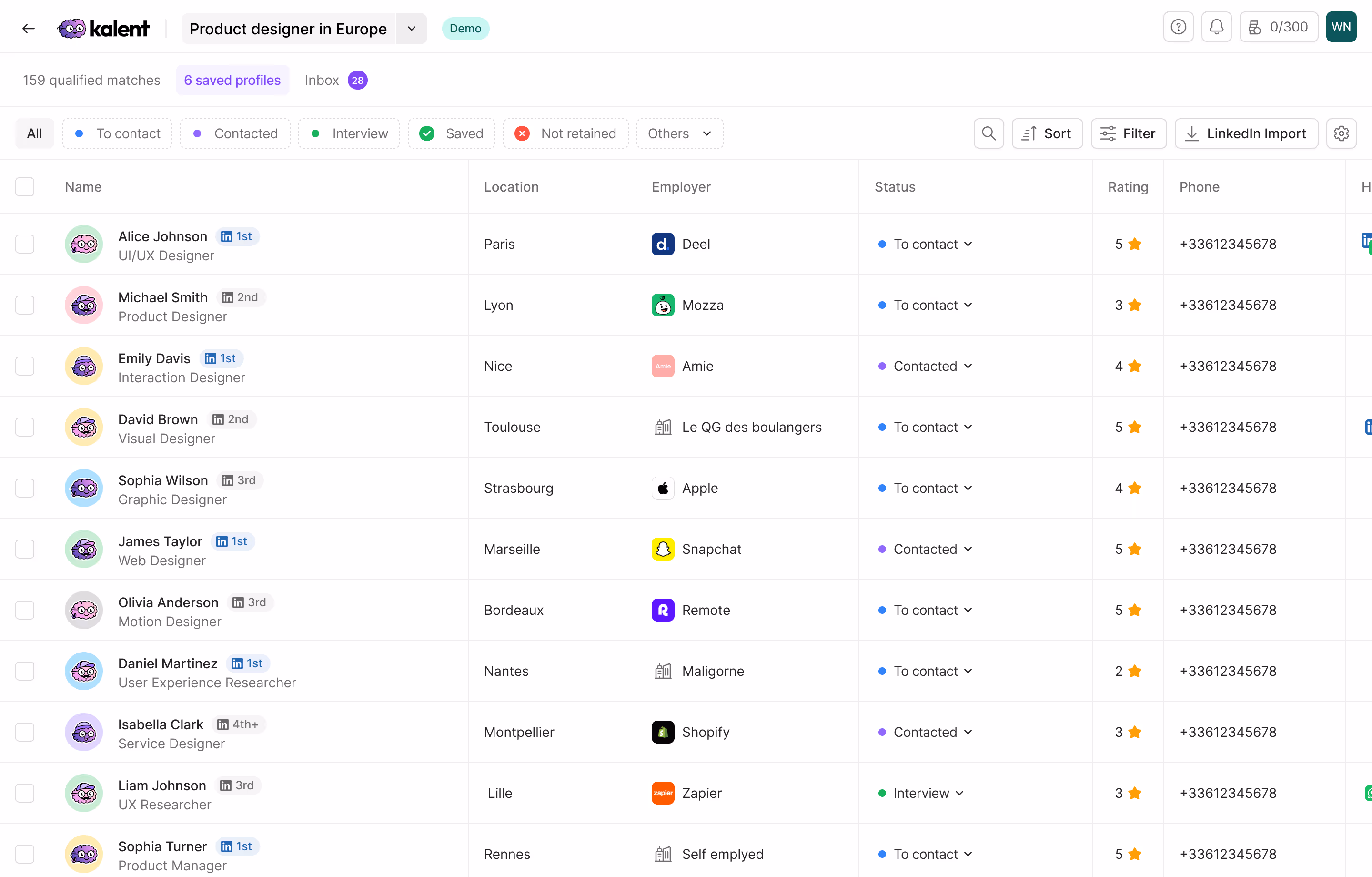Click Emily Davis's LinkedIn 1st badge

click(221, 359)
